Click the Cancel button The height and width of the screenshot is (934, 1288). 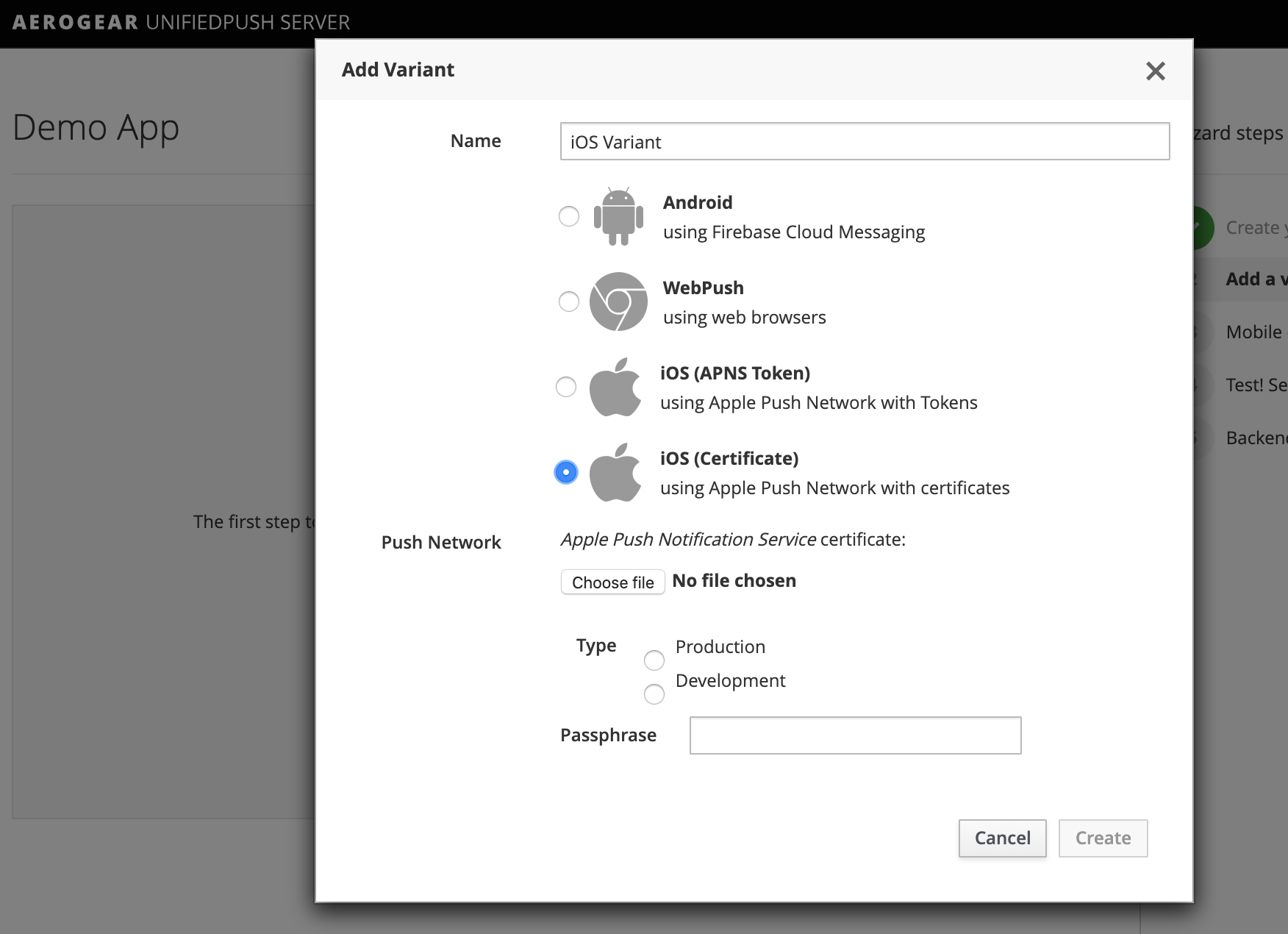1003,838
